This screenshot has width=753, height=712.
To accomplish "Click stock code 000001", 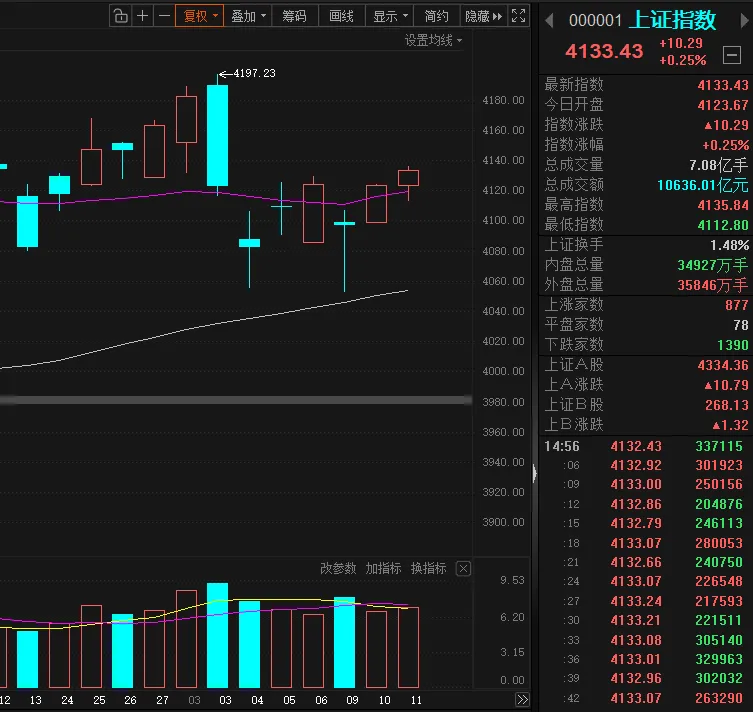I will pyautogui.click(x=595, y=20).
